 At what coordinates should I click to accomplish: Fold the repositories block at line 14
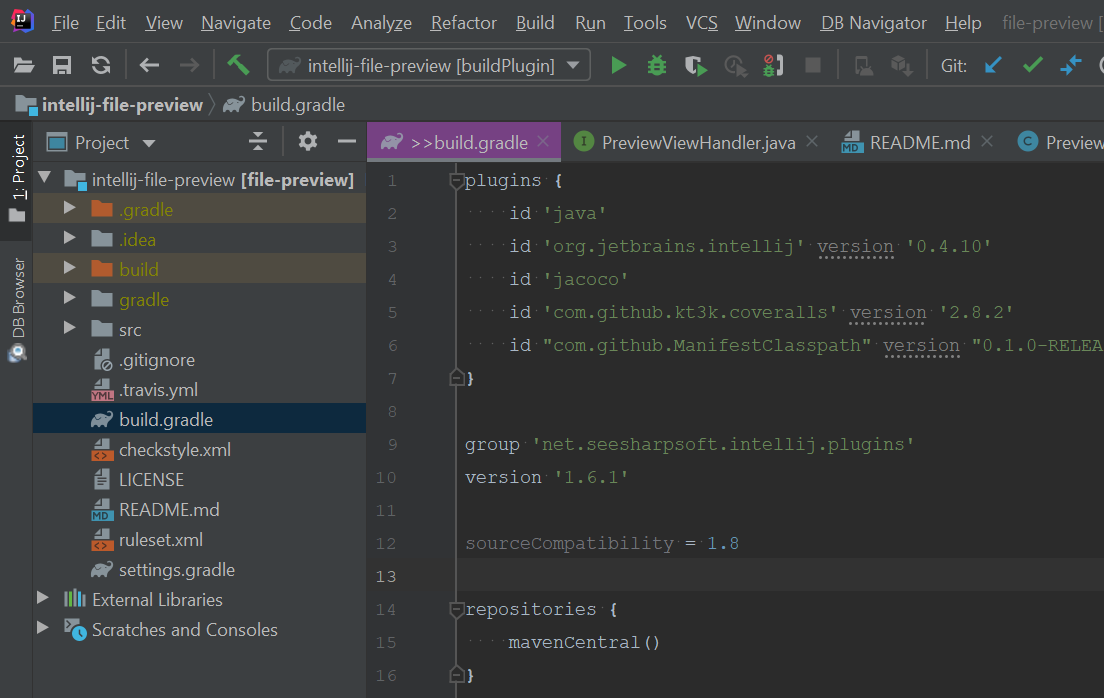tap(456, 609)
